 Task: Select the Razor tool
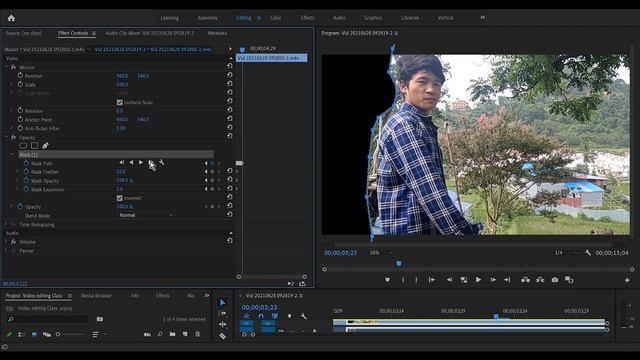pyautogui.click(x=222, y=336)
